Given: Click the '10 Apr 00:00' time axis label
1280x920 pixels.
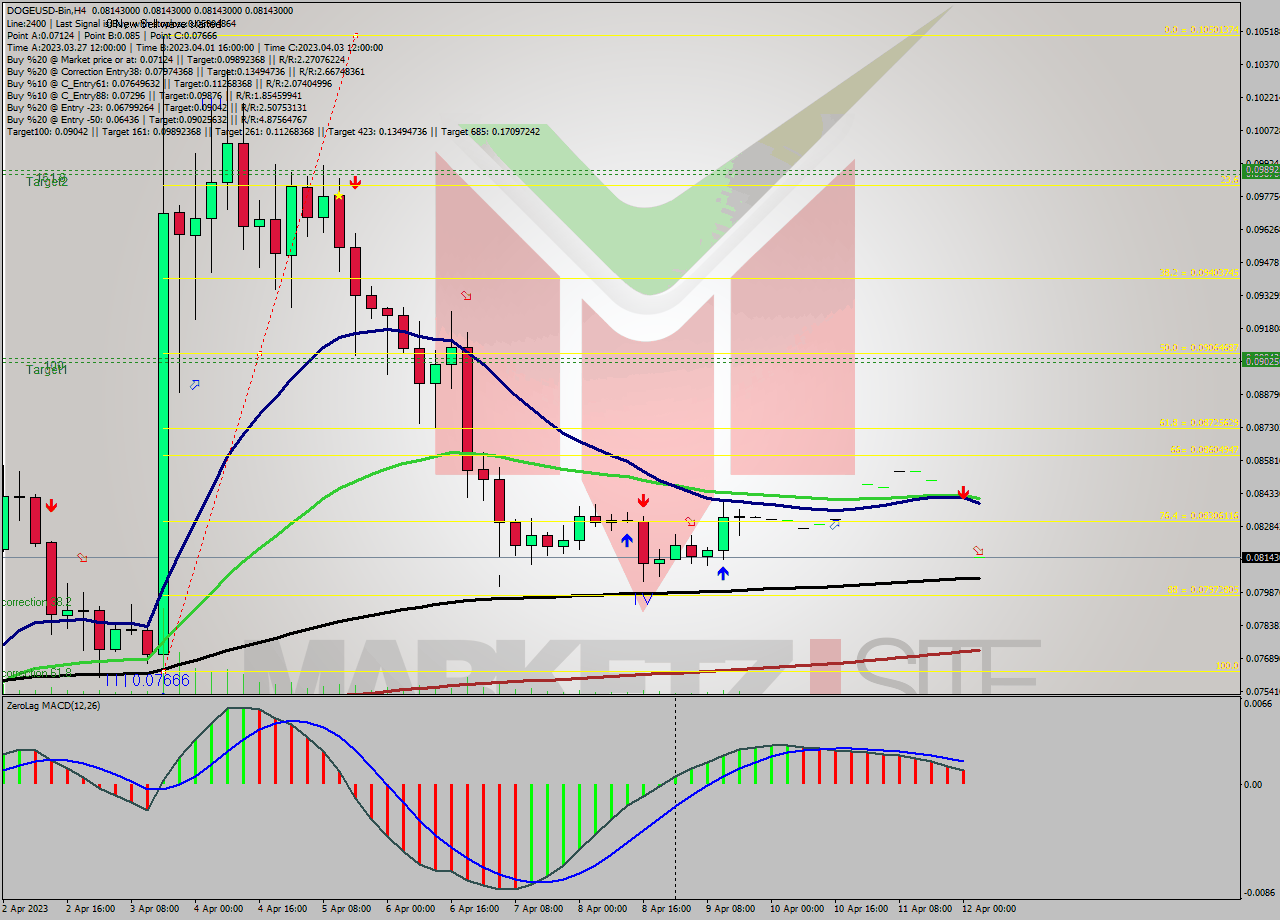Looking at the screenshot, I should 797,909.
